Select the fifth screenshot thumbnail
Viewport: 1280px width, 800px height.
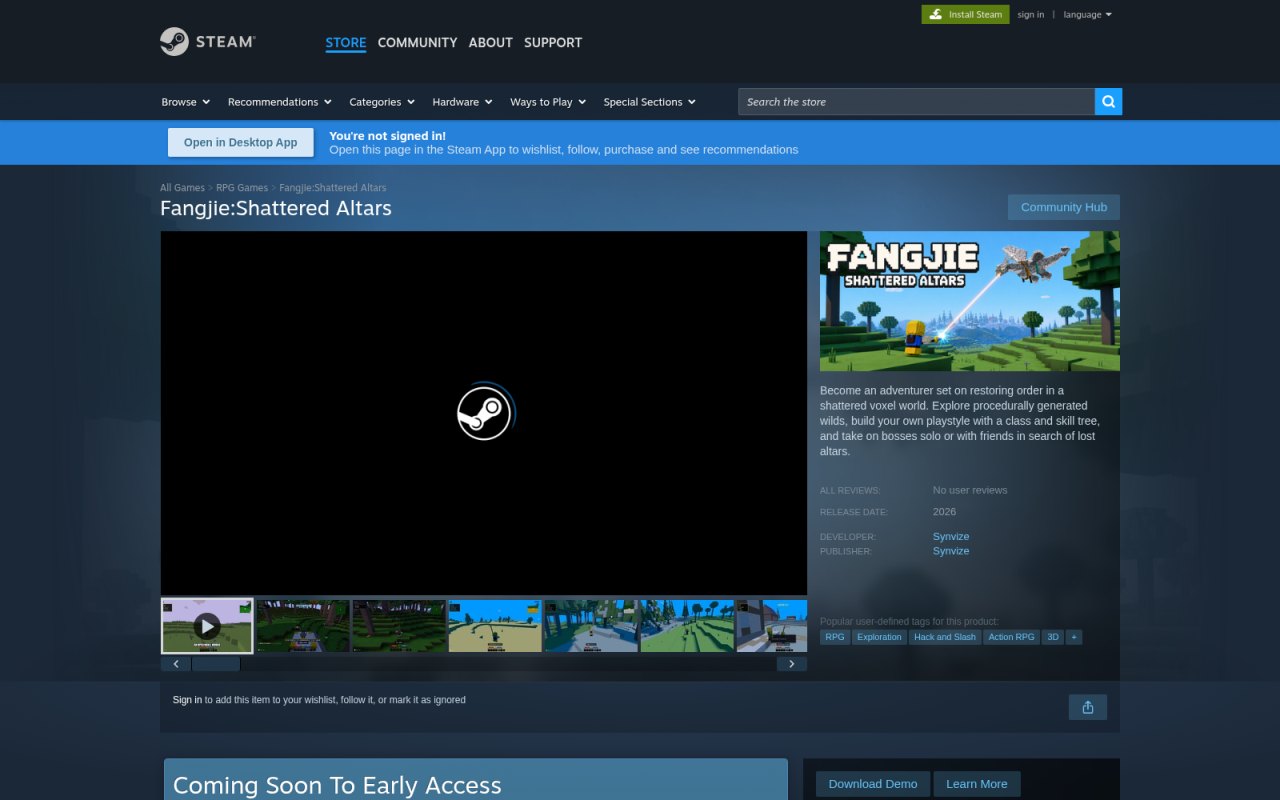tap(591, 626)
